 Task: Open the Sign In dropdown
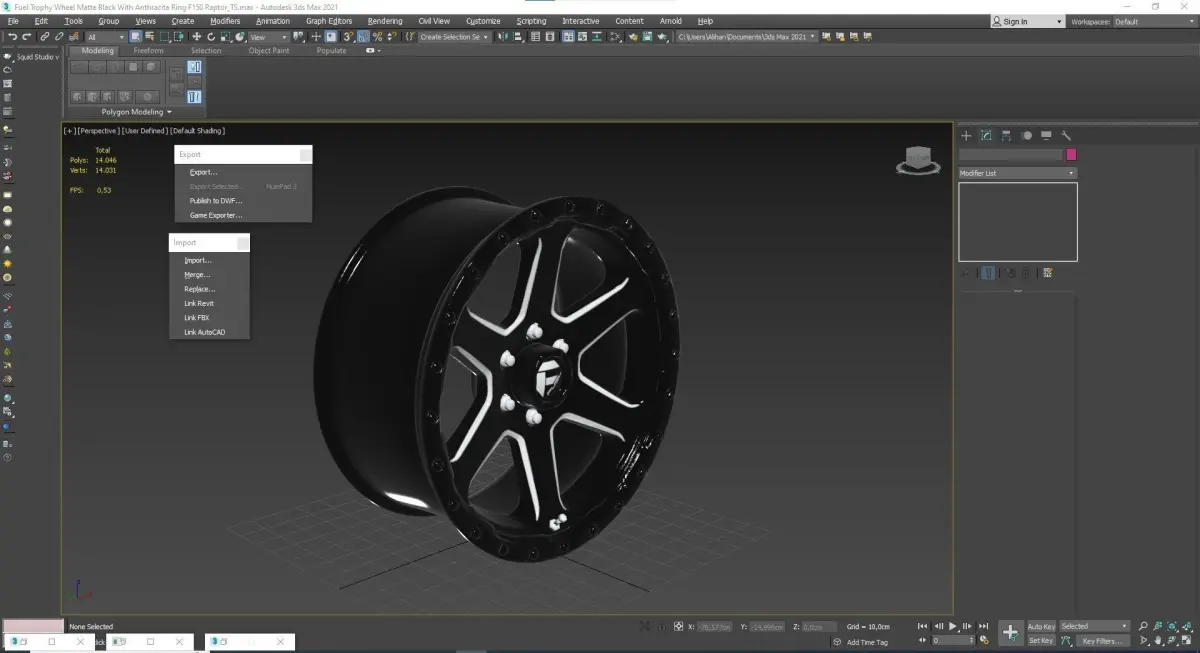point(1028,21)
